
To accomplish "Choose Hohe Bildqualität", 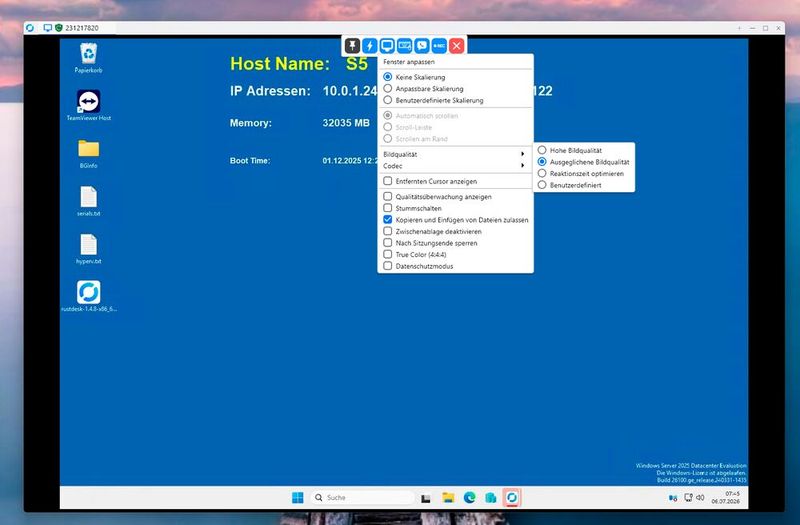I will tap(569, 151).
